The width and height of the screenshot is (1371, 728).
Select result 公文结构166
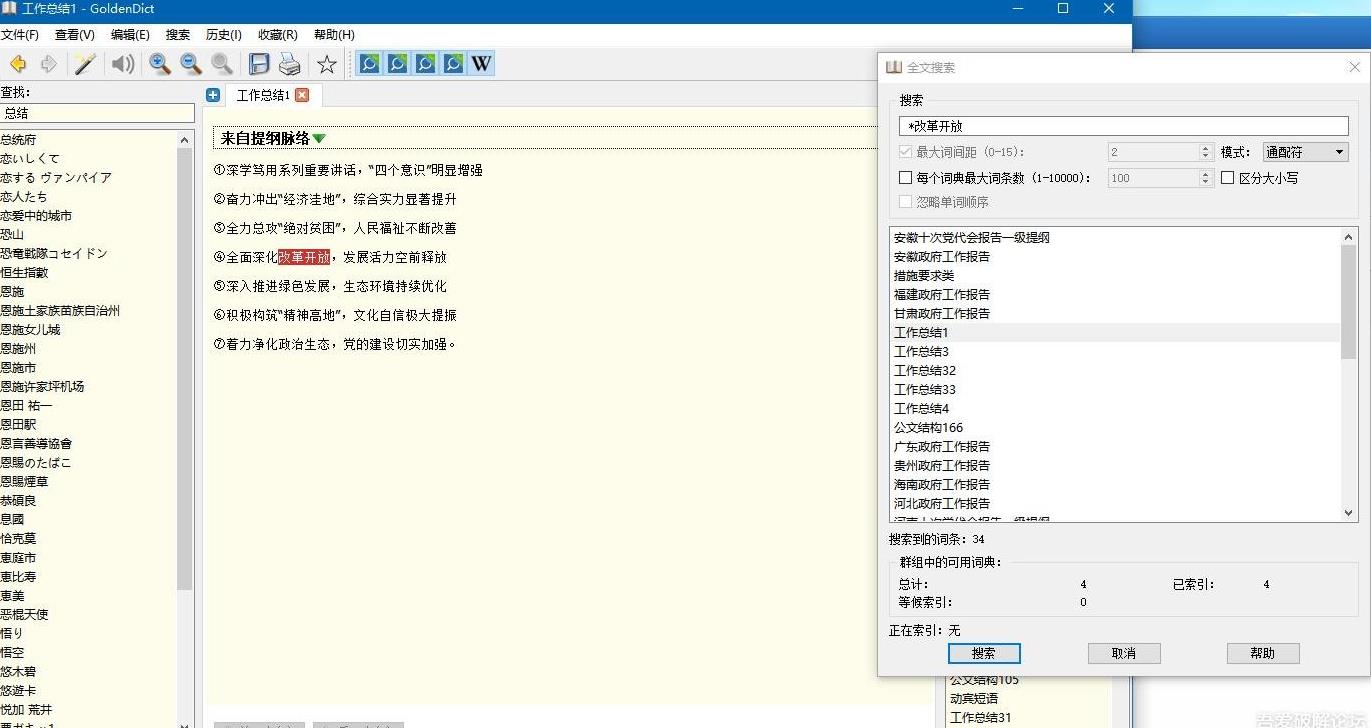pyautogui.click(x=929, y=428)
